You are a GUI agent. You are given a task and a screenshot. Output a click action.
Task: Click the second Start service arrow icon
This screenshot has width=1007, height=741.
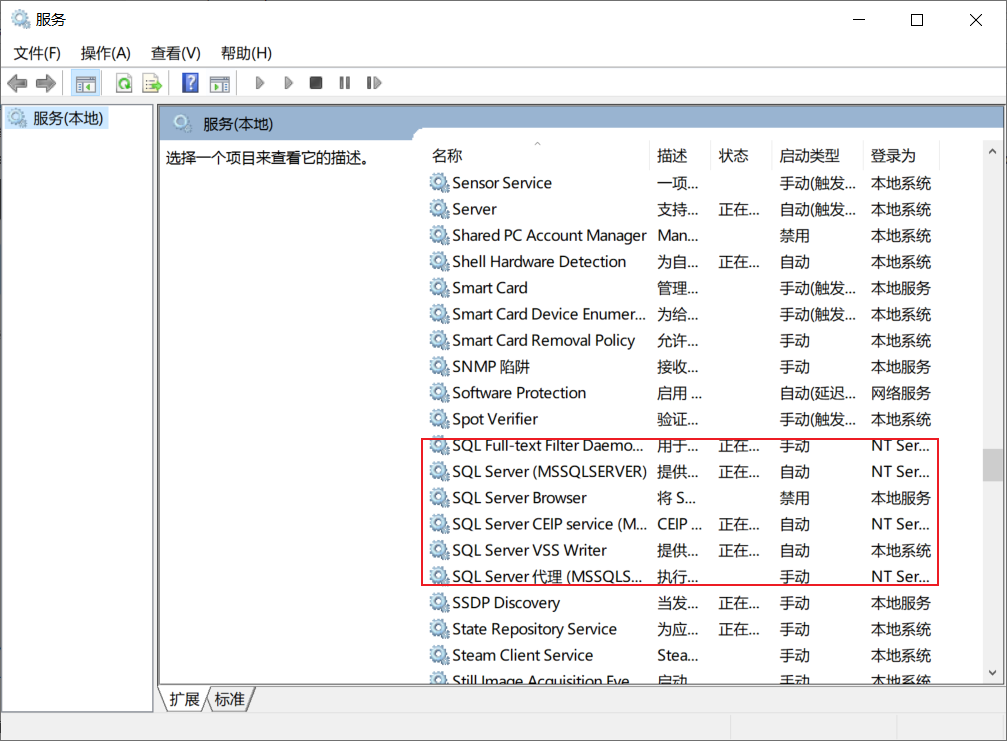[x=288, y=83]
